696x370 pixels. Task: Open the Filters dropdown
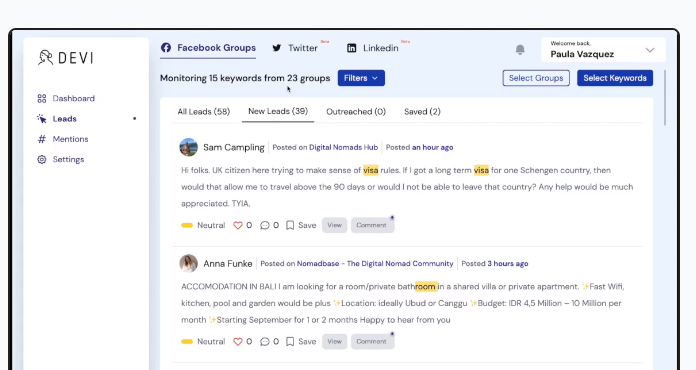tap(361, 78)
